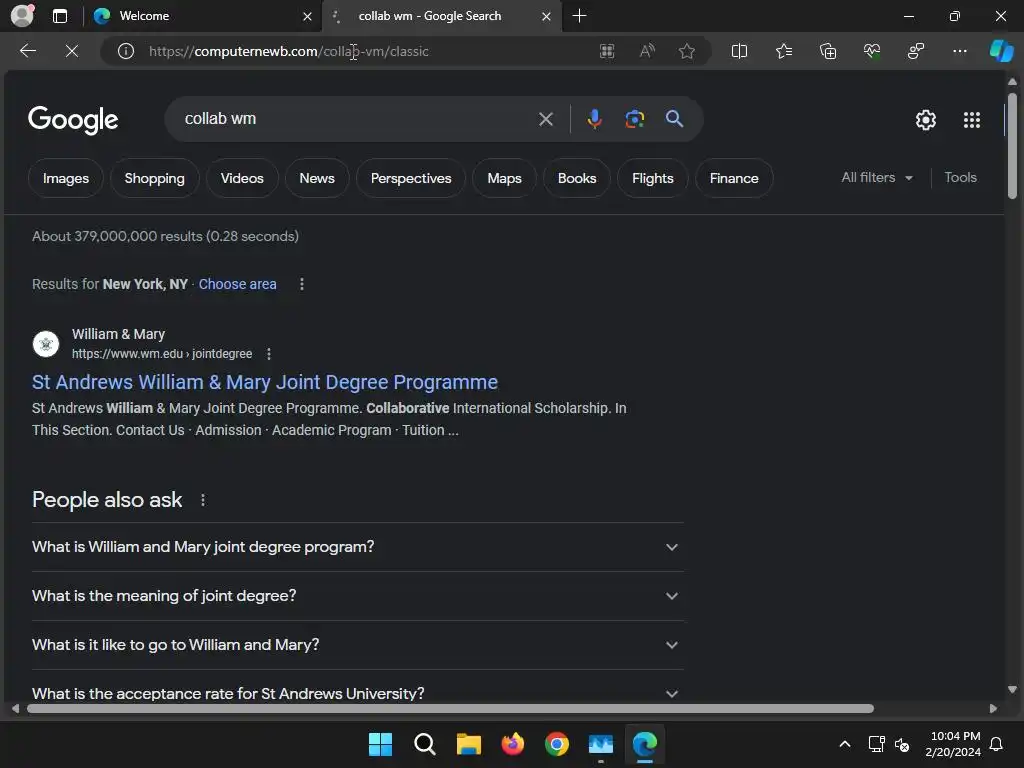Open the Edge profile avatar
This screenshot has height=768, width=1024.
tap(22, 16)
